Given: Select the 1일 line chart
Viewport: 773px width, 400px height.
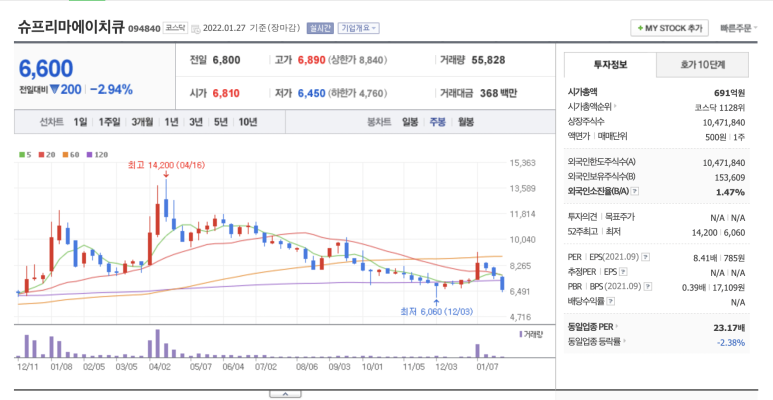Looking at the screenshot, I should [x=80, y=122].
